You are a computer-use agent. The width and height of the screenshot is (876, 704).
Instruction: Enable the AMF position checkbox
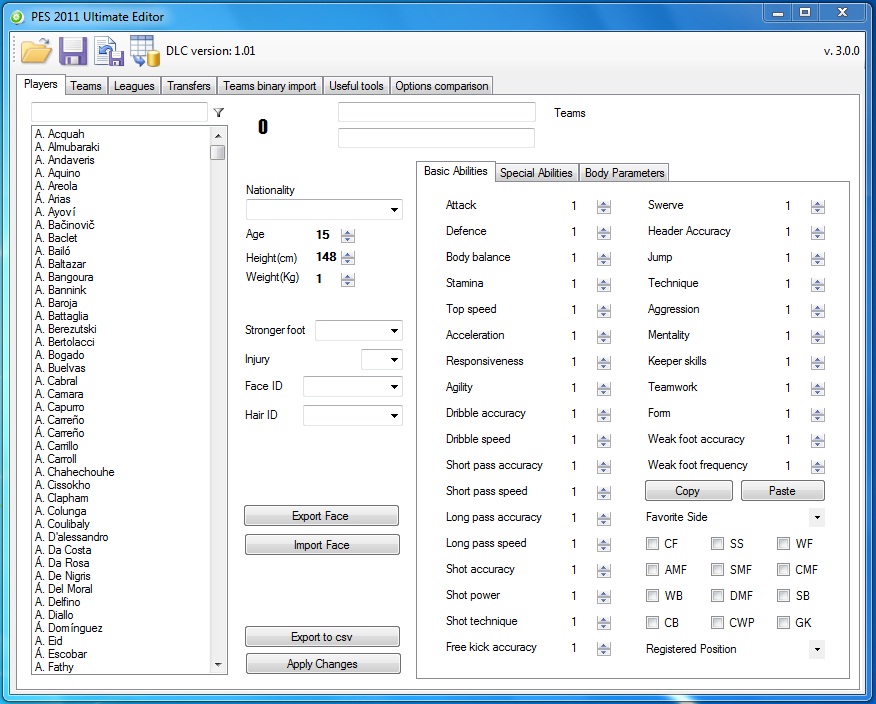[652, 569]
